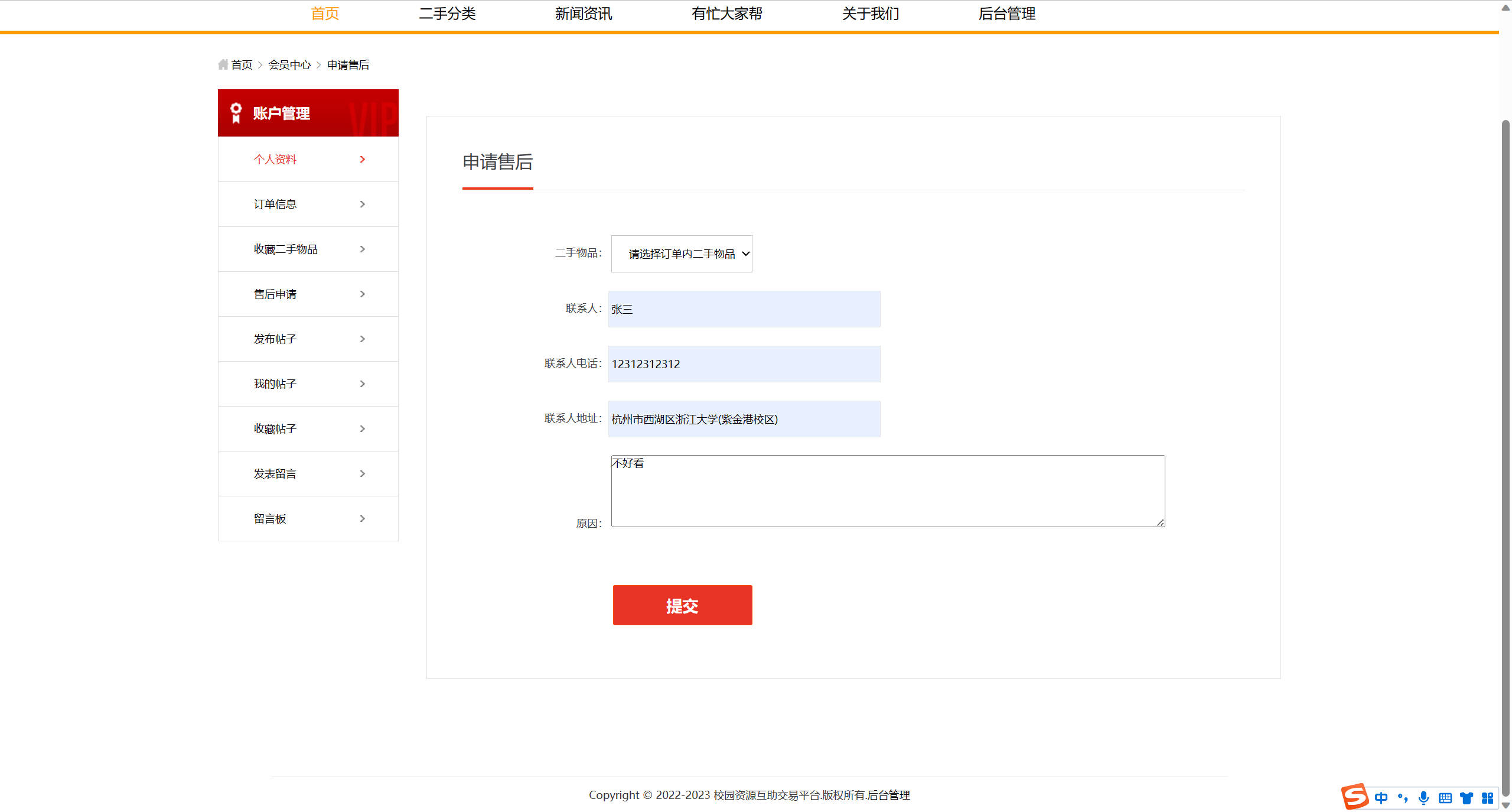
Task: Open the 请选择订单内二手物品 dropdown
Action: tap(682, 254)
